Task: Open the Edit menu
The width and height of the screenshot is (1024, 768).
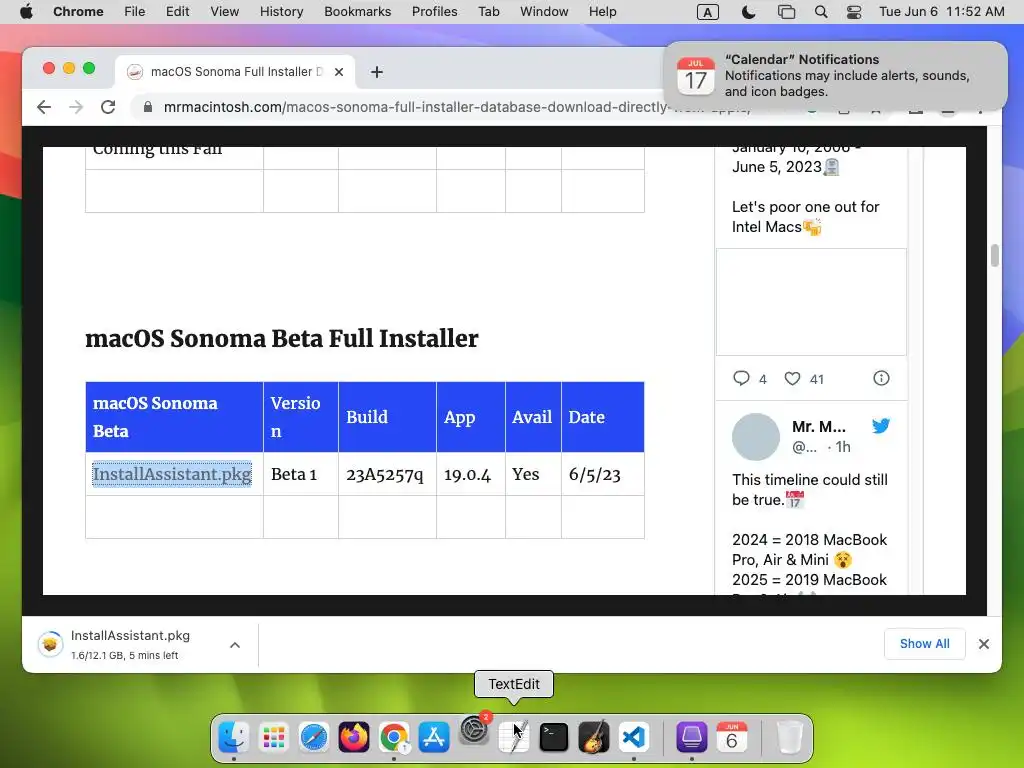Action: (x=177, y=12)
